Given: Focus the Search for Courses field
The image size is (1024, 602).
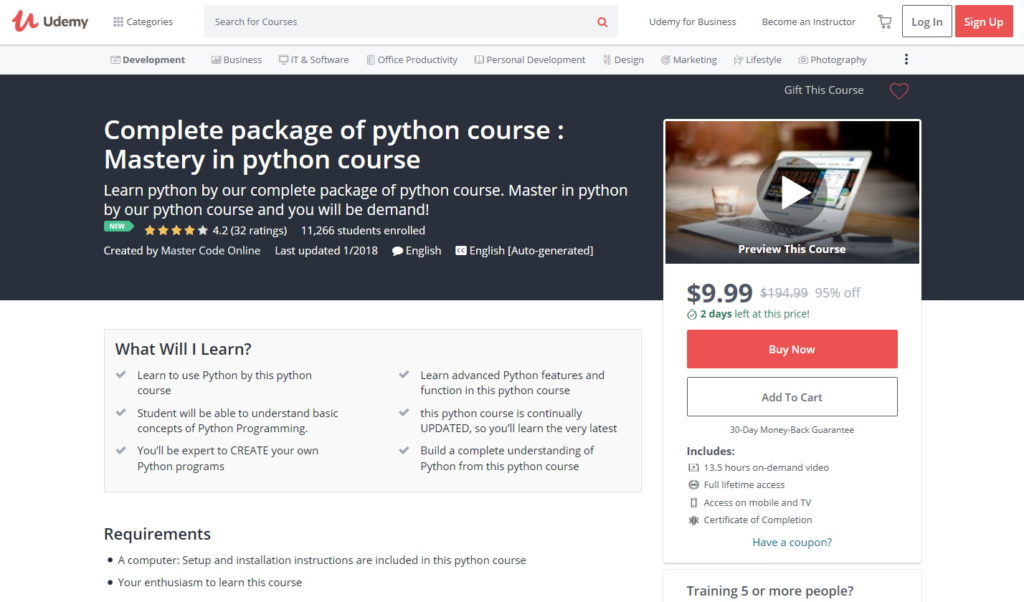Looking at the screenshot, I should [400, 22].
